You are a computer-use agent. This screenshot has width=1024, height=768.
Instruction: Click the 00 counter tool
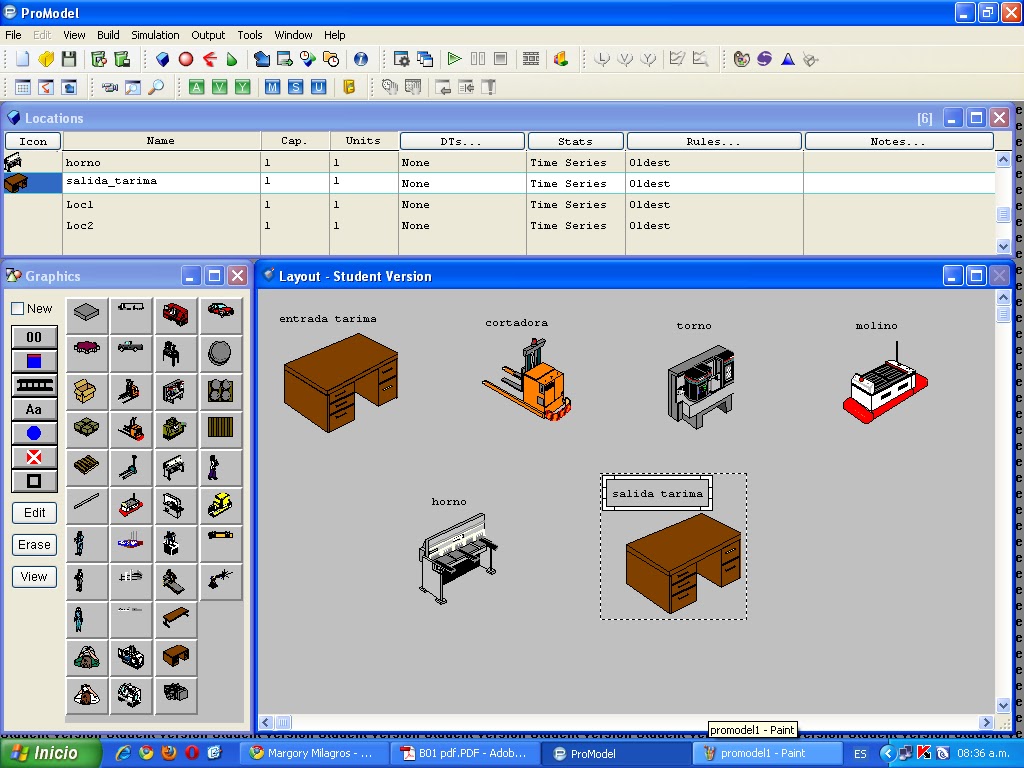tap(33, 337)
